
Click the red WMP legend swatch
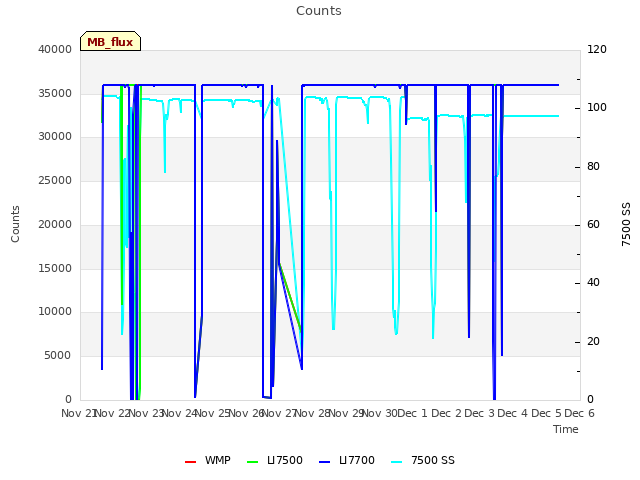pos(191,462)
